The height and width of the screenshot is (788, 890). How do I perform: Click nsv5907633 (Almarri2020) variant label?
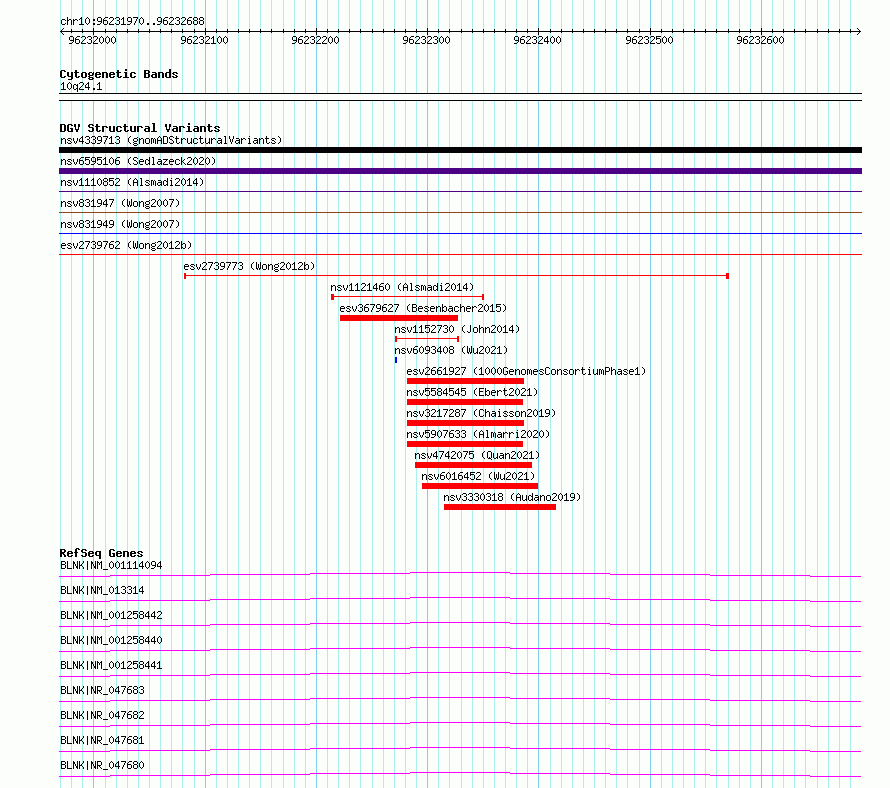pyautogui.click(x=478, y=434)
